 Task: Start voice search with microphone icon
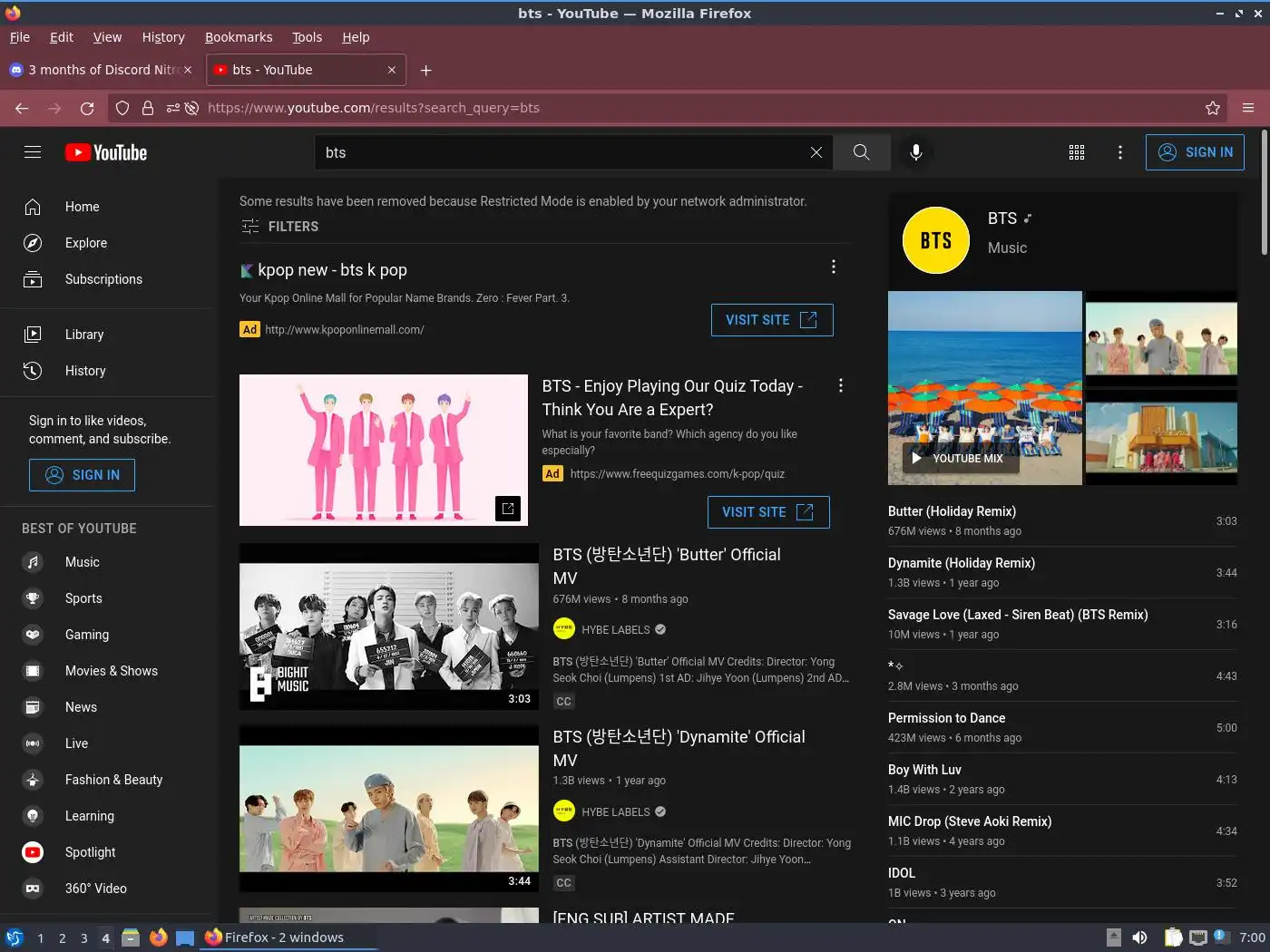(916, 152)
